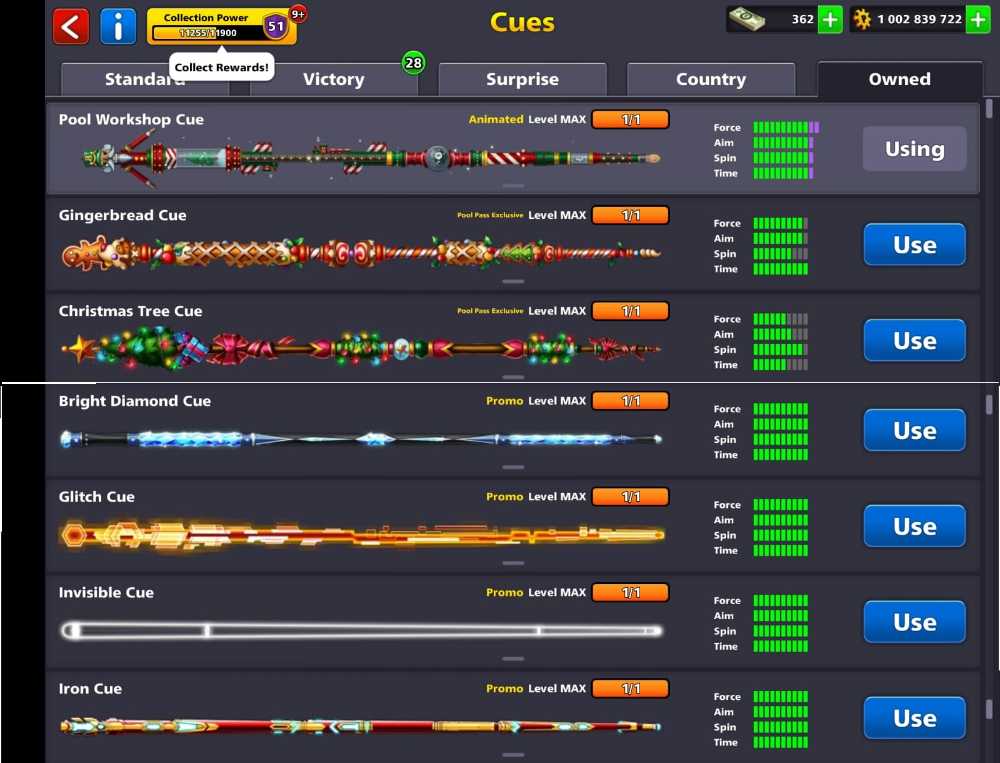
Task: Tap the red back arrow icon
Action: 71,26
